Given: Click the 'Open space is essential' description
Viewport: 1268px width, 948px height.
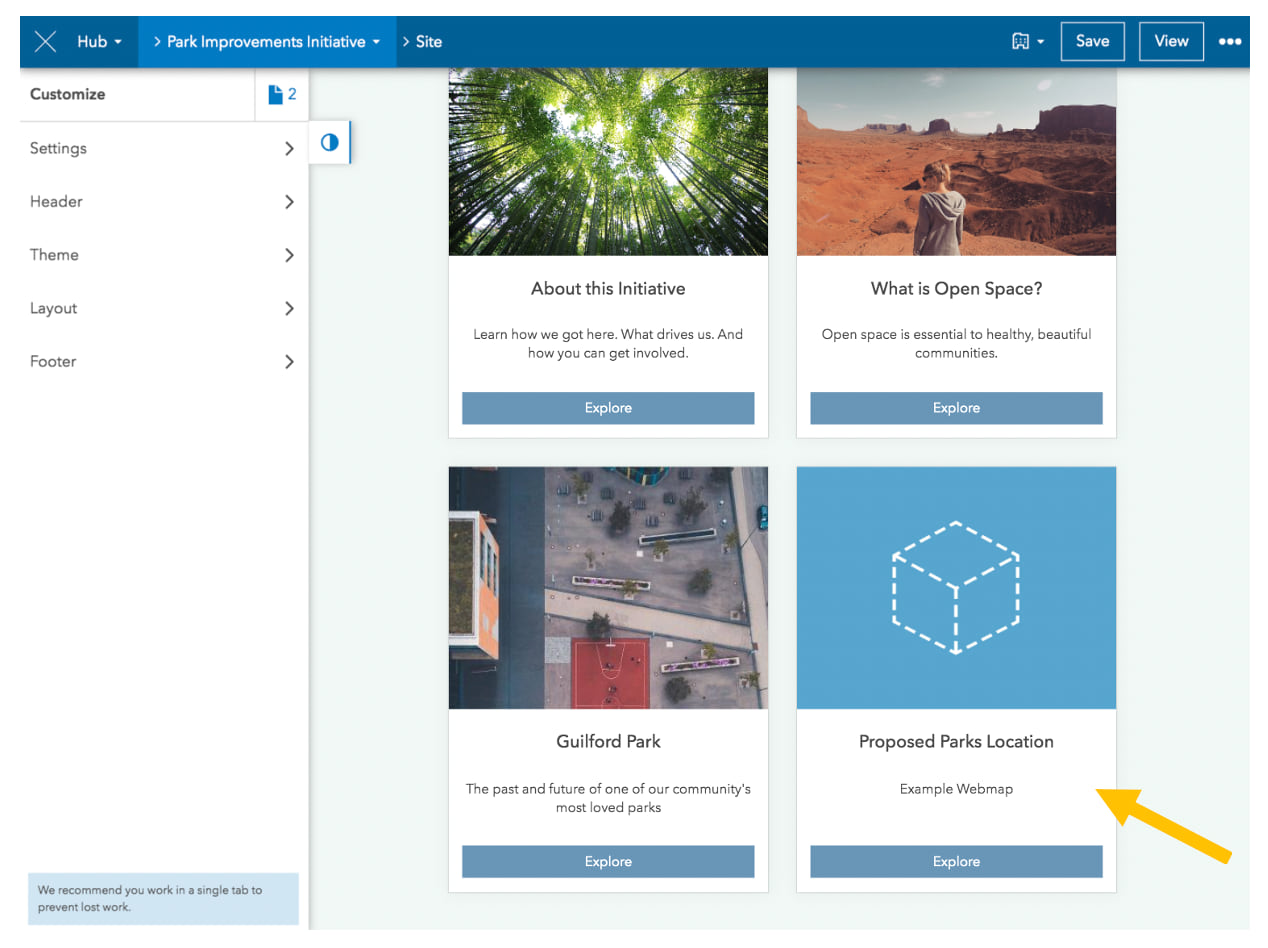Looking at the screenshot, I should click(x=956, y=344).
